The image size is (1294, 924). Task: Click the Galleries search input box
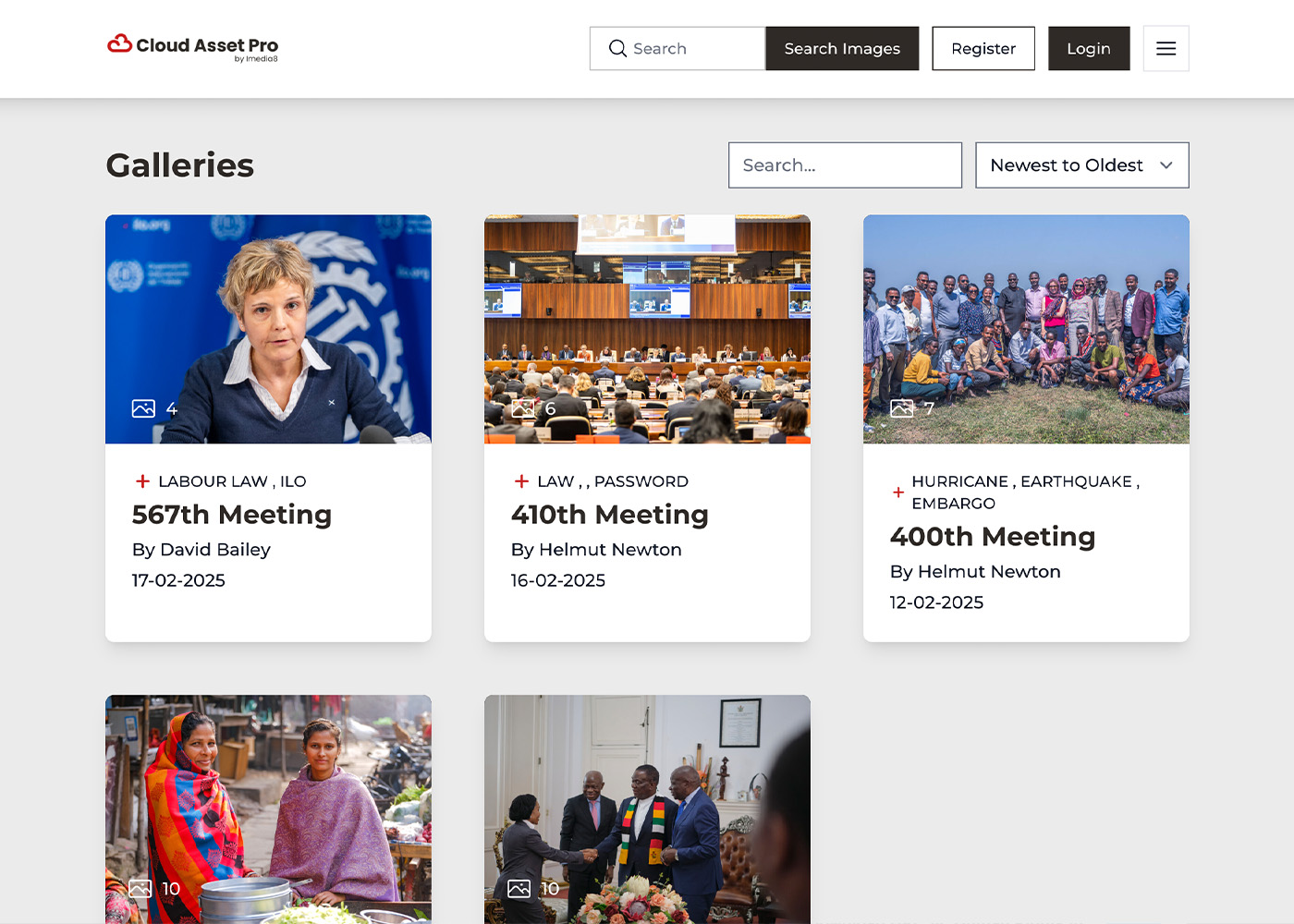(845, 165)
